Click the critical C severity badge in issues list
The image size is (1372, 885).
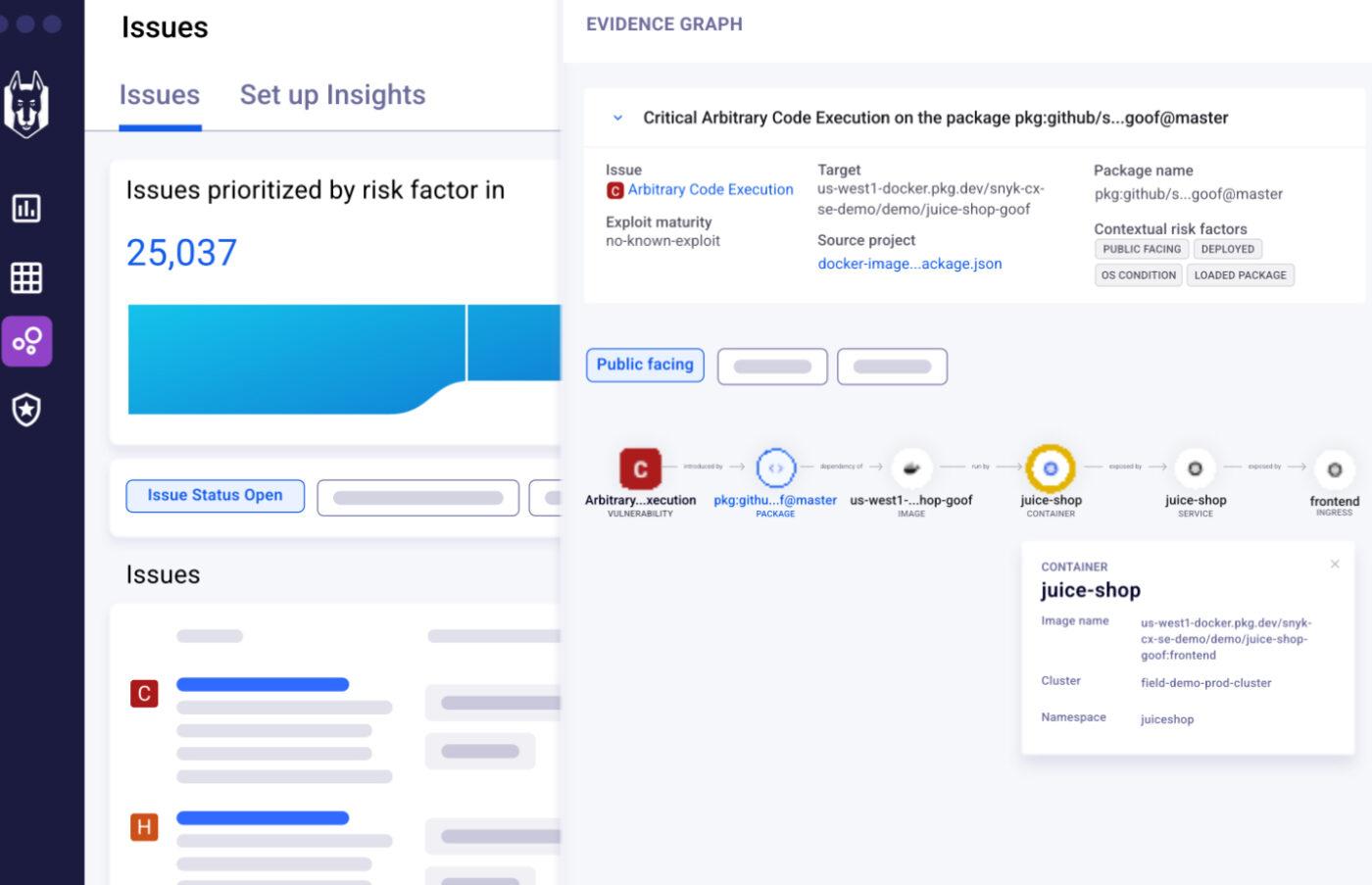144,694
